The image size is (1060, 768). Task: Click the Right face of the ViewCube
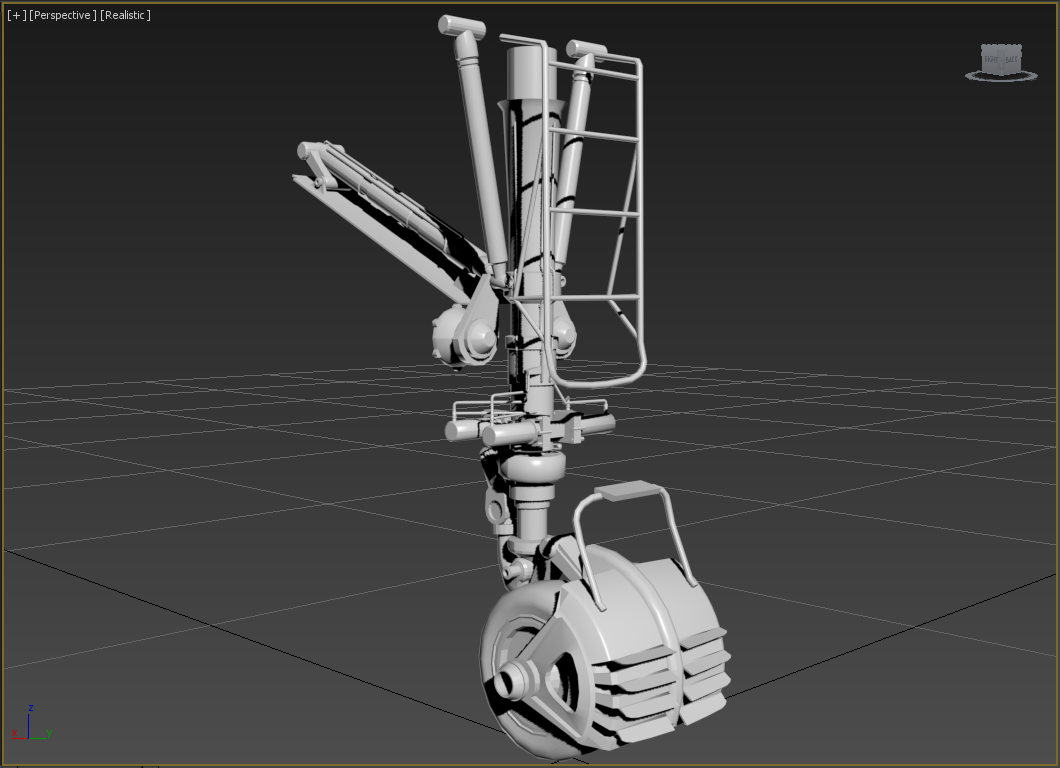pos(991,60)
